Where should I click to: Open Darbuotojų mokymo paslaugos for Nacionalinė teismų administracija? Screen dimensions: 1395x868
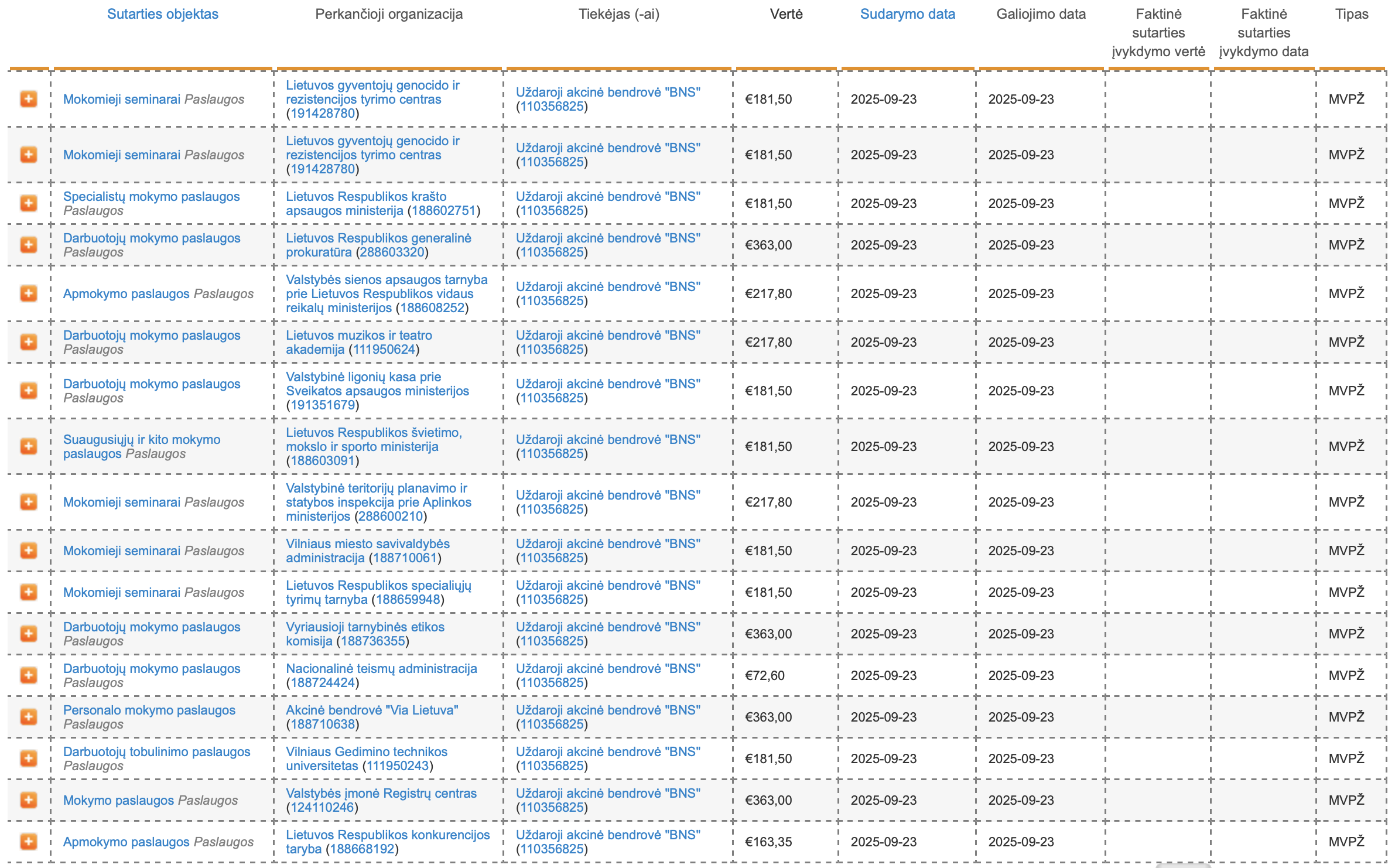point(152,668)
